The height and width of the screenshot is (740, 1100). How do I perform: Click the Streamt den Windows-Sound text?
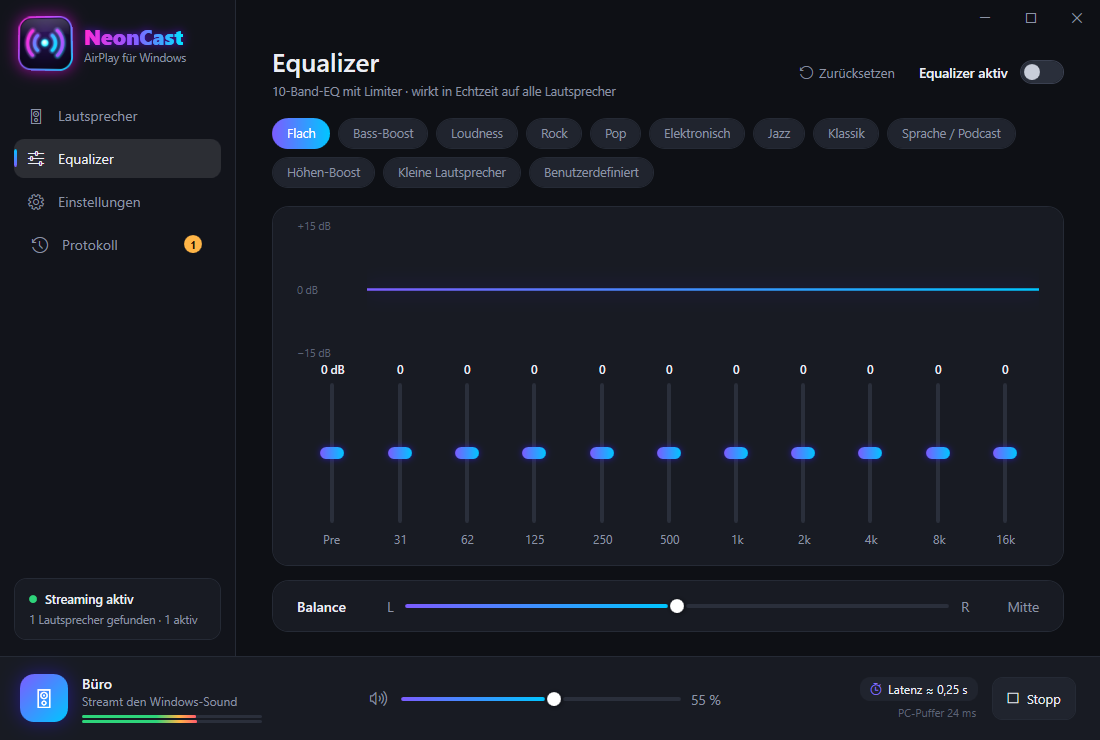[159, 701]
